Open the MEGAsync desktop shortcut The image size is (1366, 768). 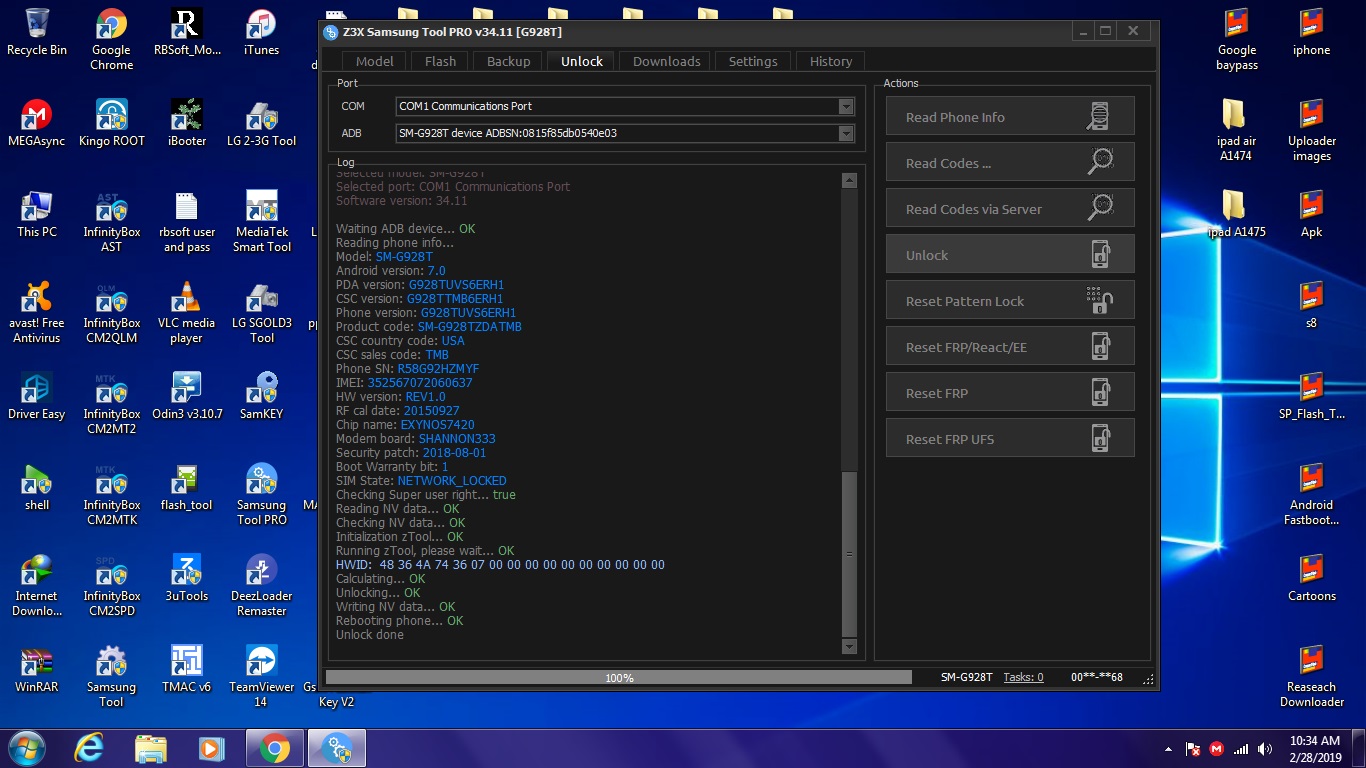coord(37,123)
